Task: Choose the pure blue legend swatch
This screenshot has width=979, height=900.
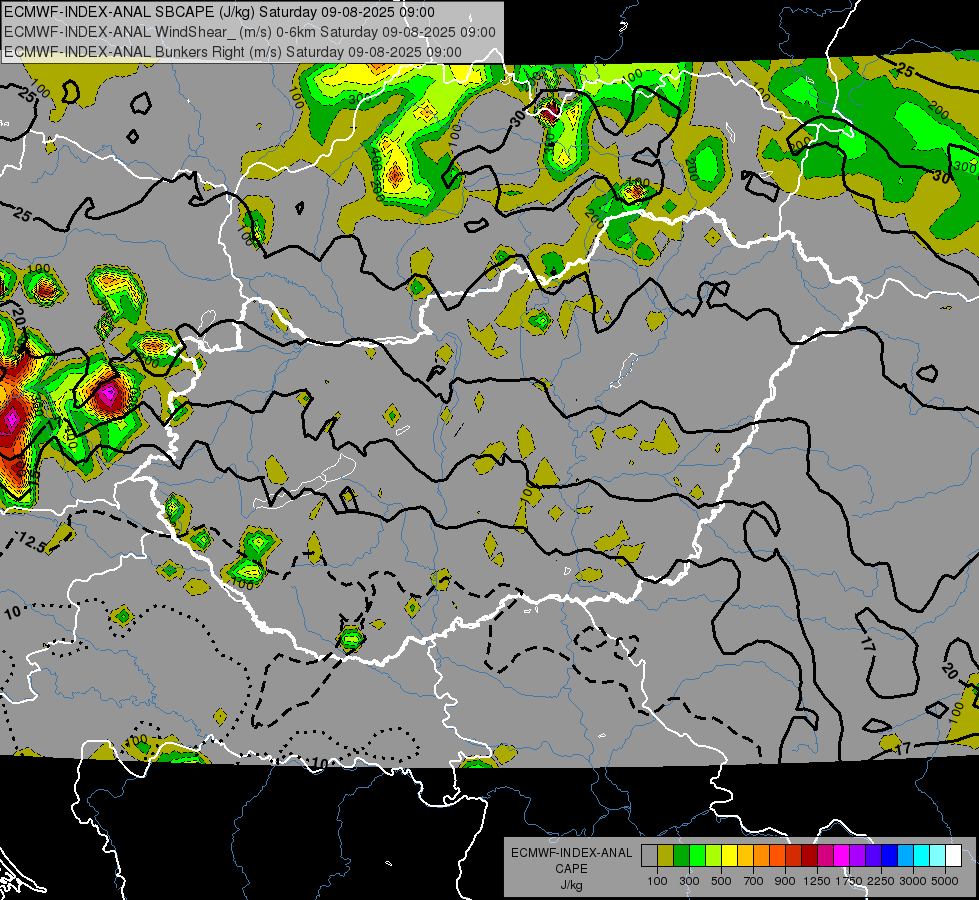Action: (x=890, y=856)
